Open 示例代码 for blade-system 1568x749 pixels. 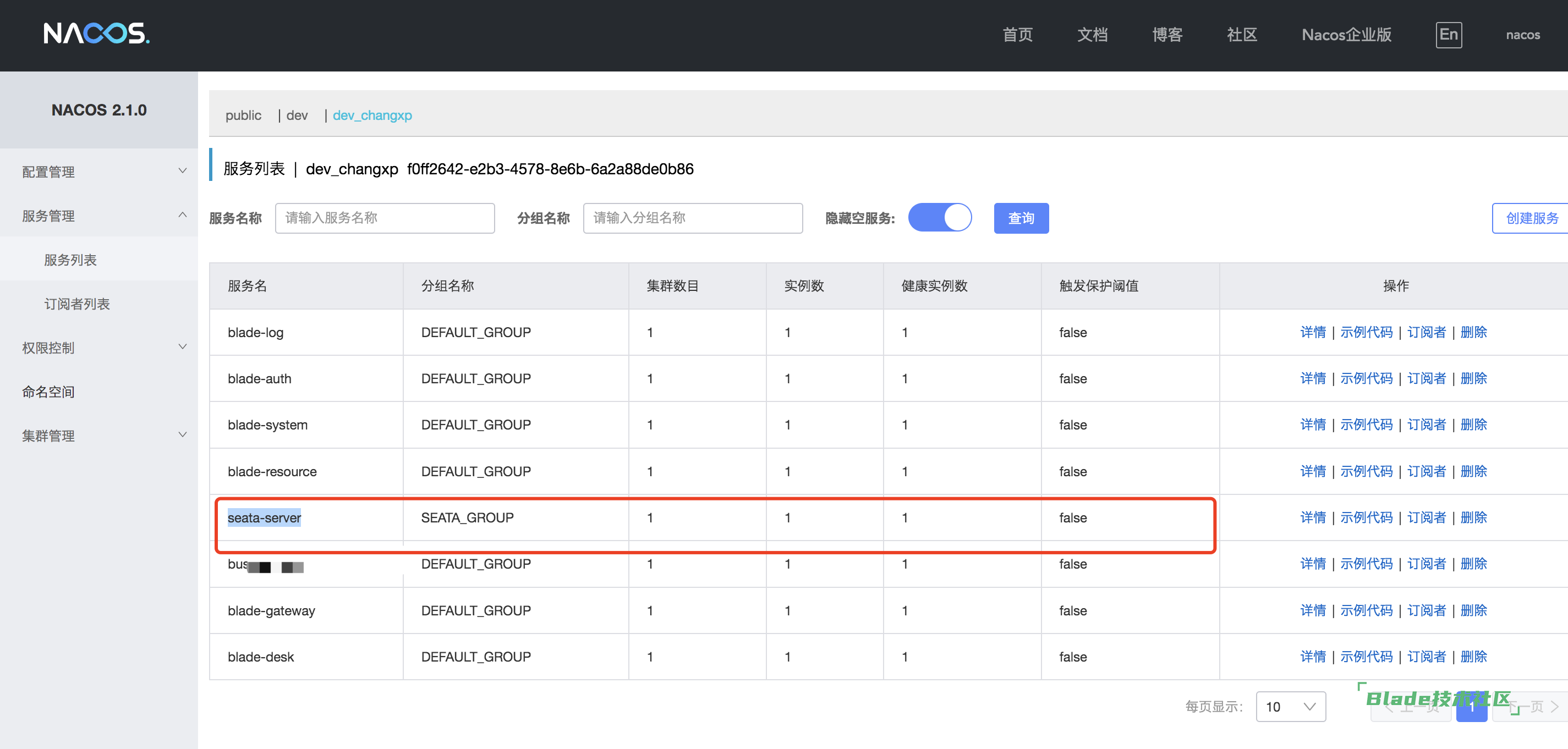click(x=1366, y=424)
